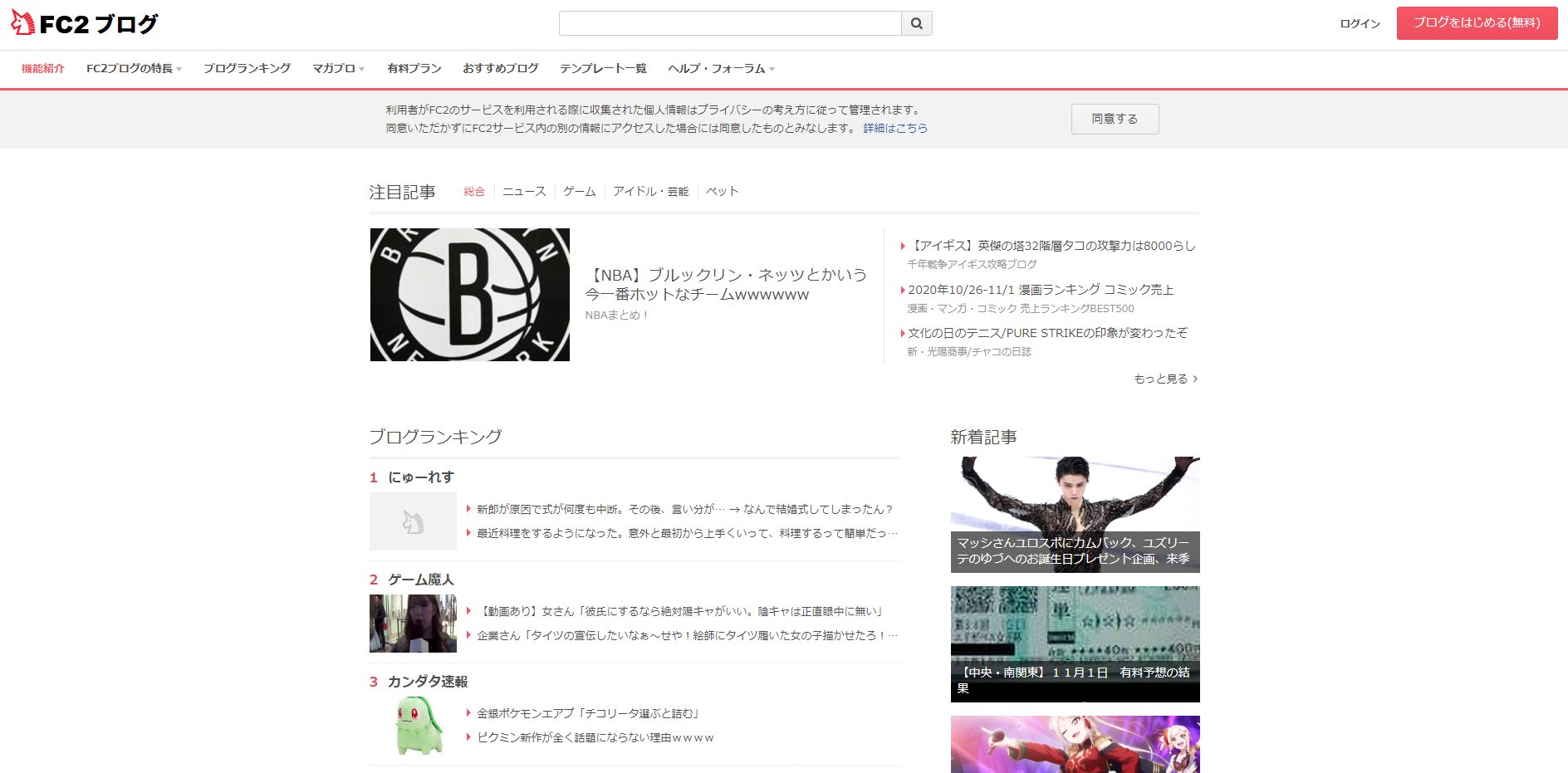Open rank 3 blog カンダタ速報
This screenshot has width=1568, height=773.
coord(428,682)
